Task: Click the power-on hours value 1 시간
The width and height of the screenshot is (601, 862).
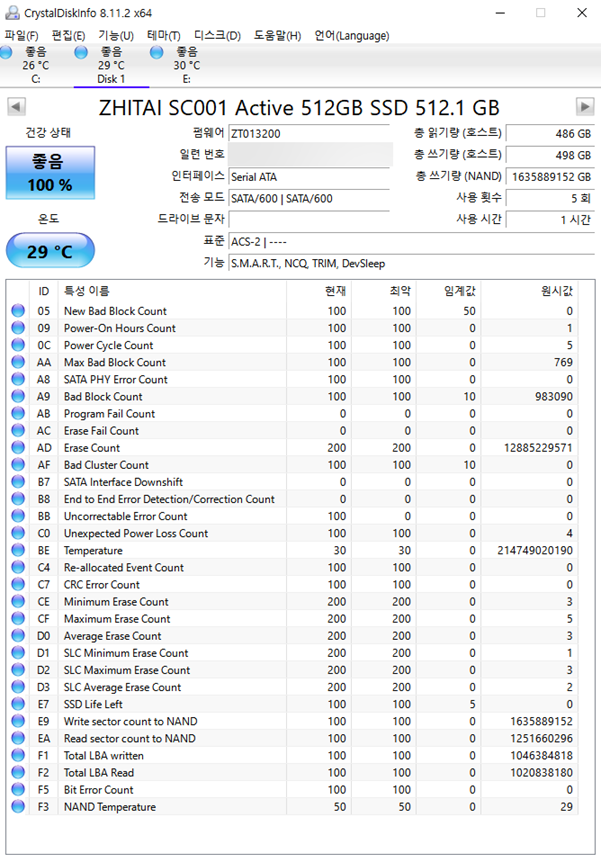Action: point(550,220)
